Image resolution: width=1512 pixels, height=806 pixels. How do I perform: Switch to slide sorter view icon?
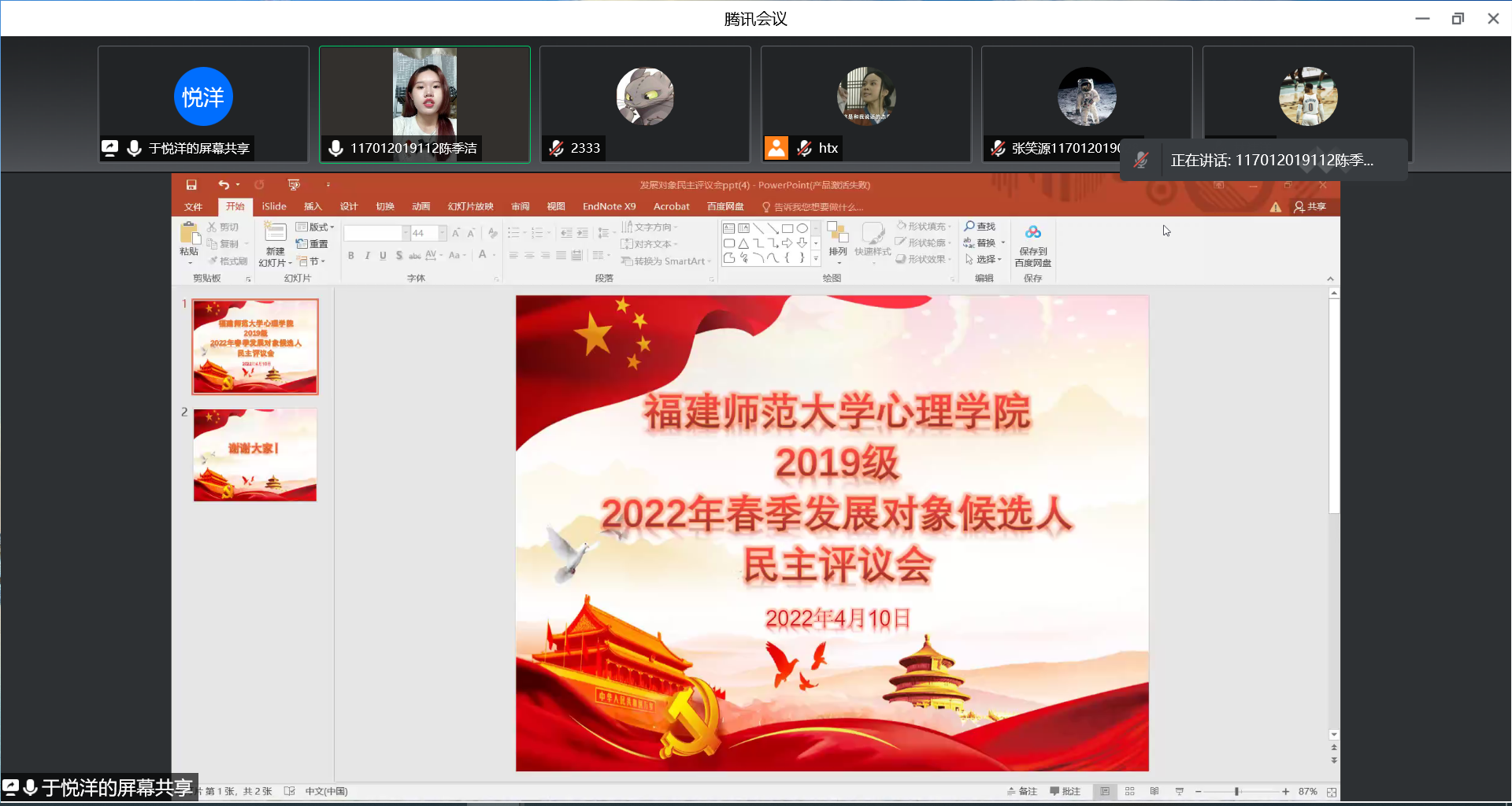coord(1129,791)
